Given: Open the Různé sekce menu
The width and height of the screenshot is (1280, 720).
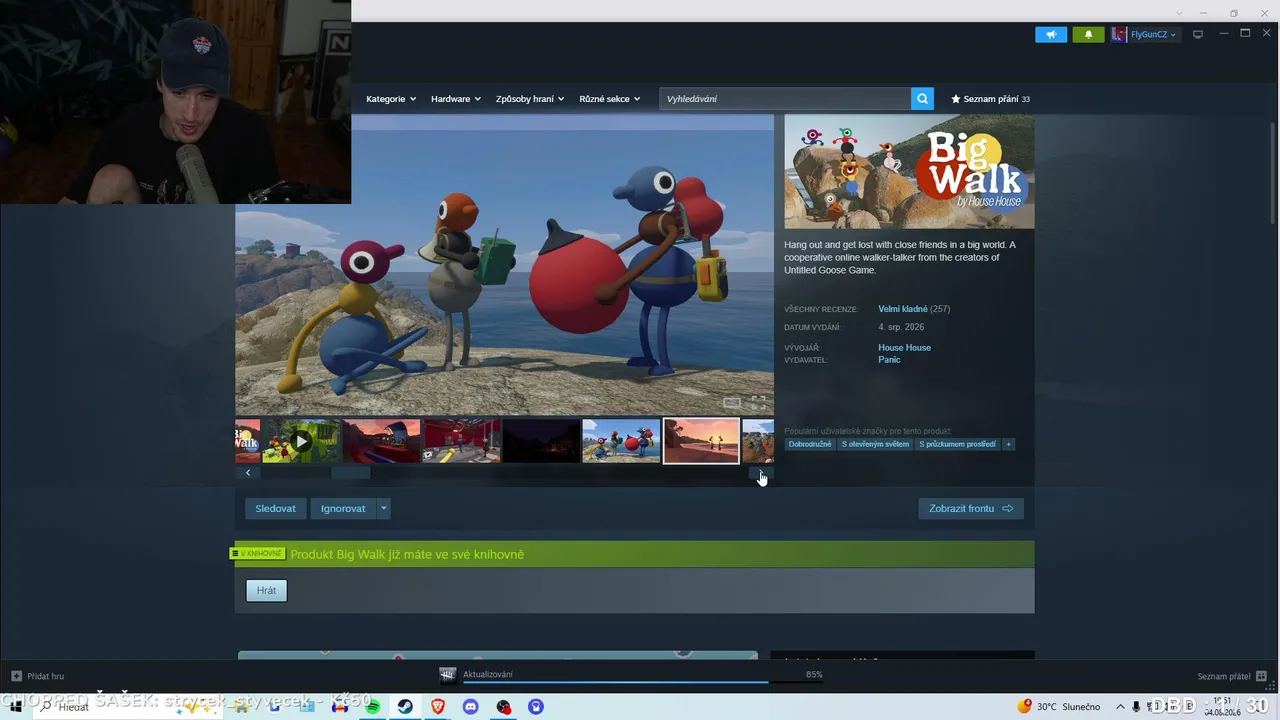Looking at the screenshot, I should pos(609,99).
